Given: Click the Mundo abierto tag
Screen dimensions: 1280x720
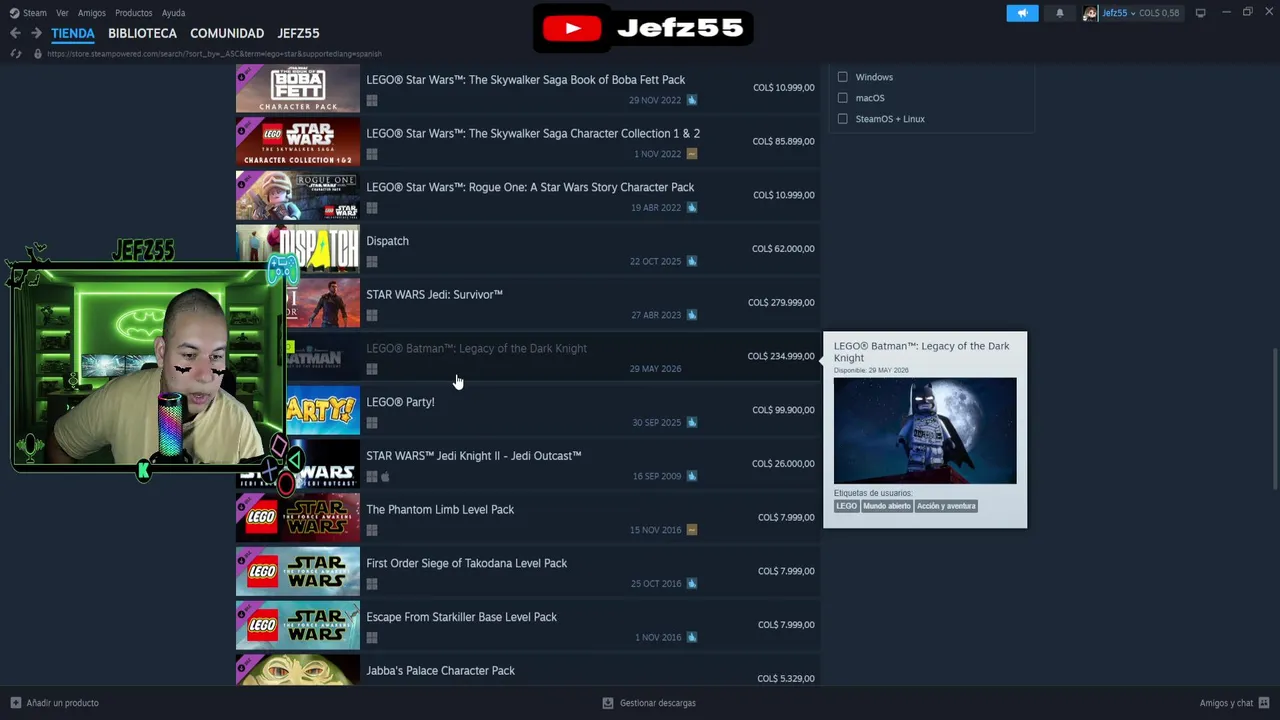Looking at the screenshot, I should [887, 506].
